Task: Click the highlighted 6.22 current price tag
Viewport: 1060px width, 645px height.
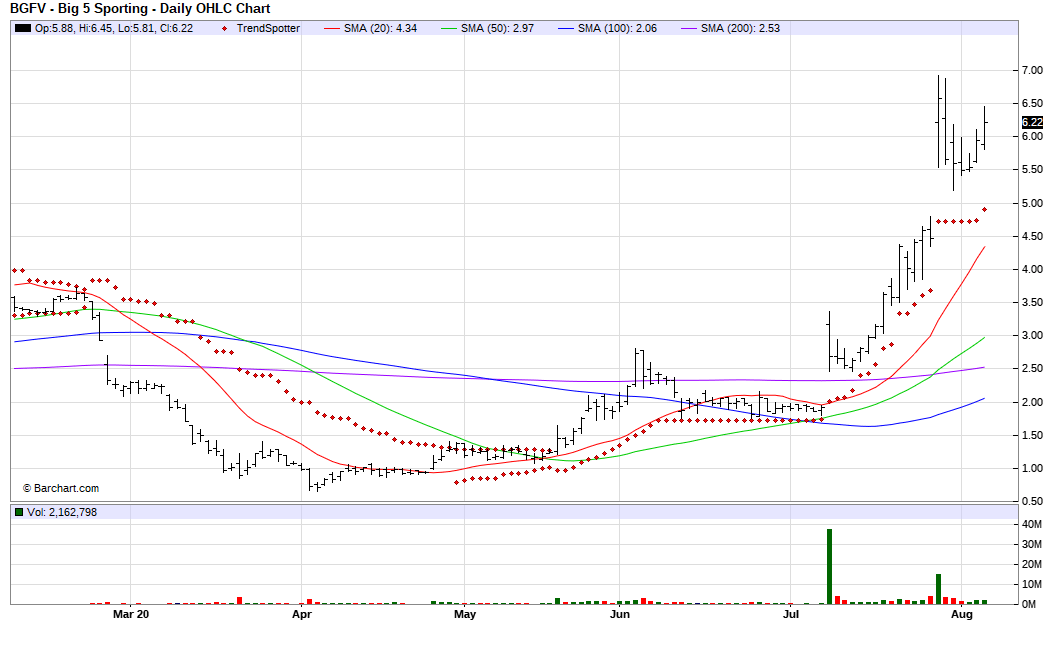Action: (1032, 122)
